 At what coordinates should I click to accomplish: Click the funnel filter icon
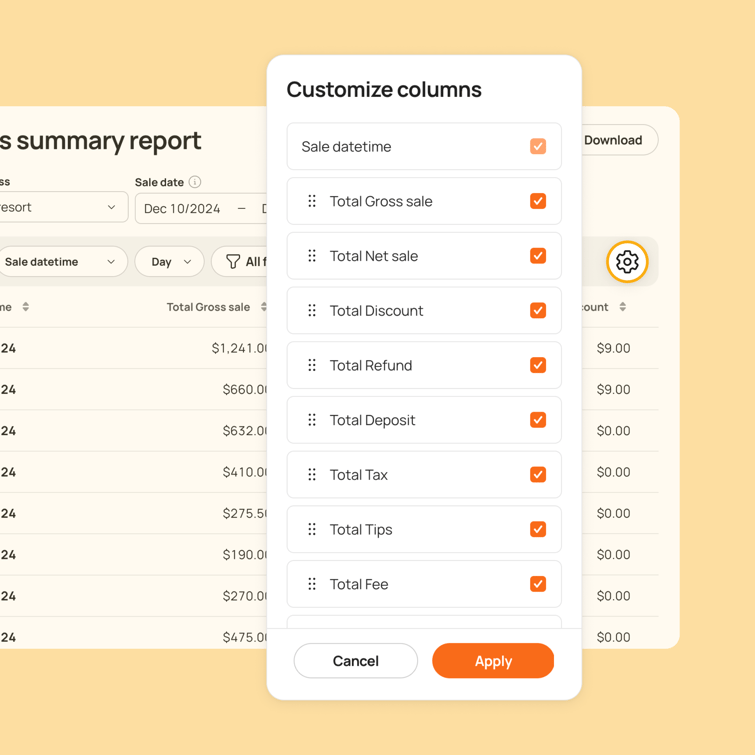click(233, 261)
